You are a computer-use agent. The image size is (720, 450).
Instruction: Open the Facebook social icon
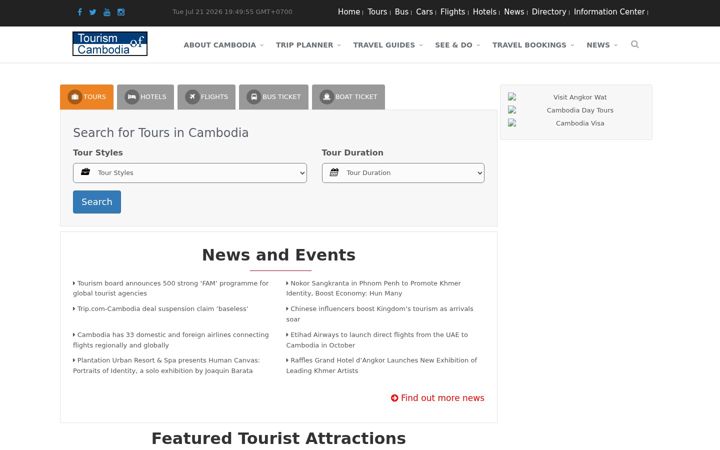point(80,12)
